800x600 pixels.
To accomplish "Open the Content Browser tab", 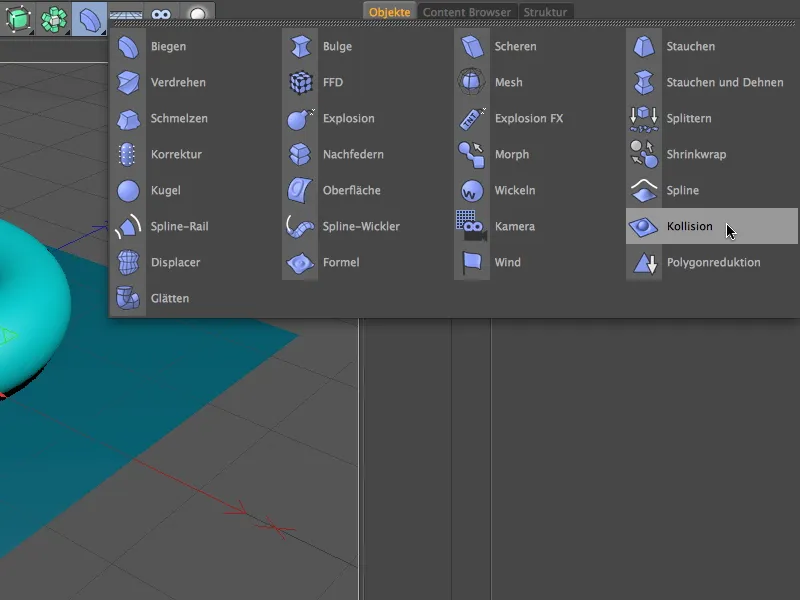I will tap(467, 12).
